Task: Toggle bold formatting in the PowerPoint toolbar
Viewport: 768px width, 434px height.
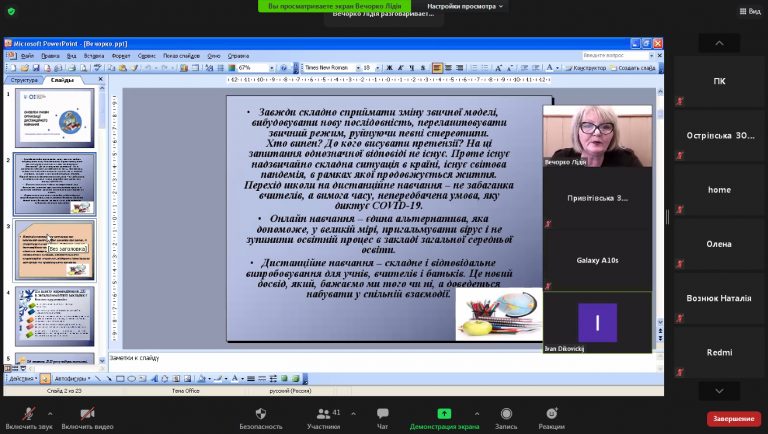Action: tap(388, 68)
